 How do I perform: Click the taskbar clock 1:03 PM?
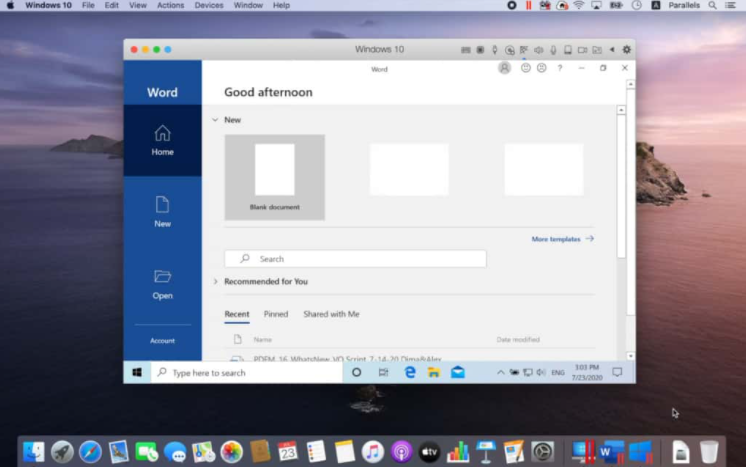pos(587,372)
